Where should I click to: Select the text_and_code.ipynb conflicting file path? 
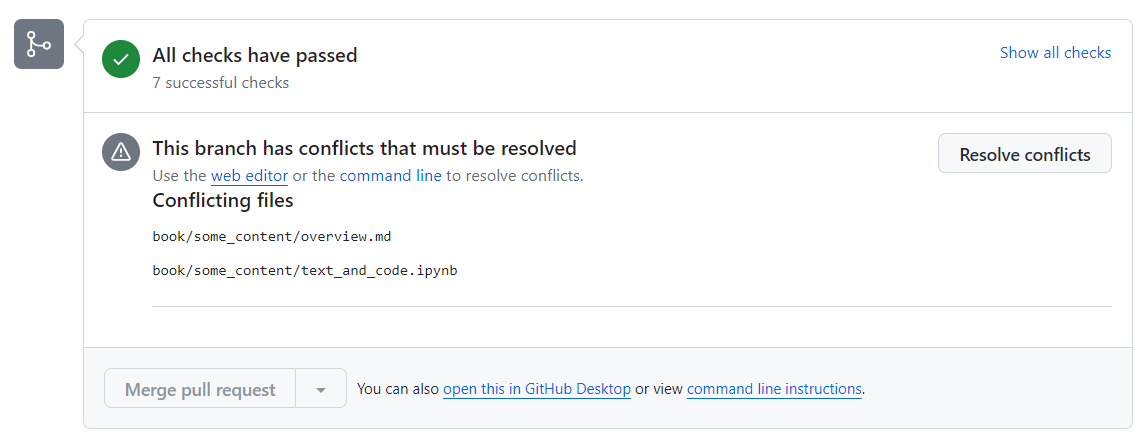[x=305, y=270]
